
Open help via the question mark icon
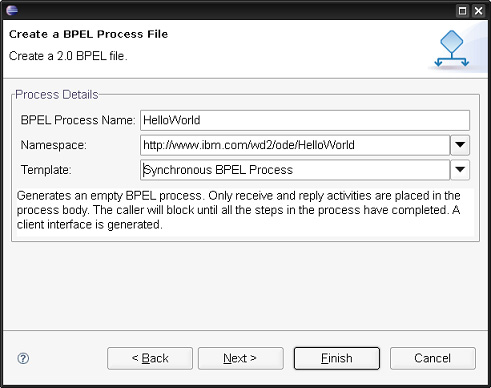[x=23, y=358]
